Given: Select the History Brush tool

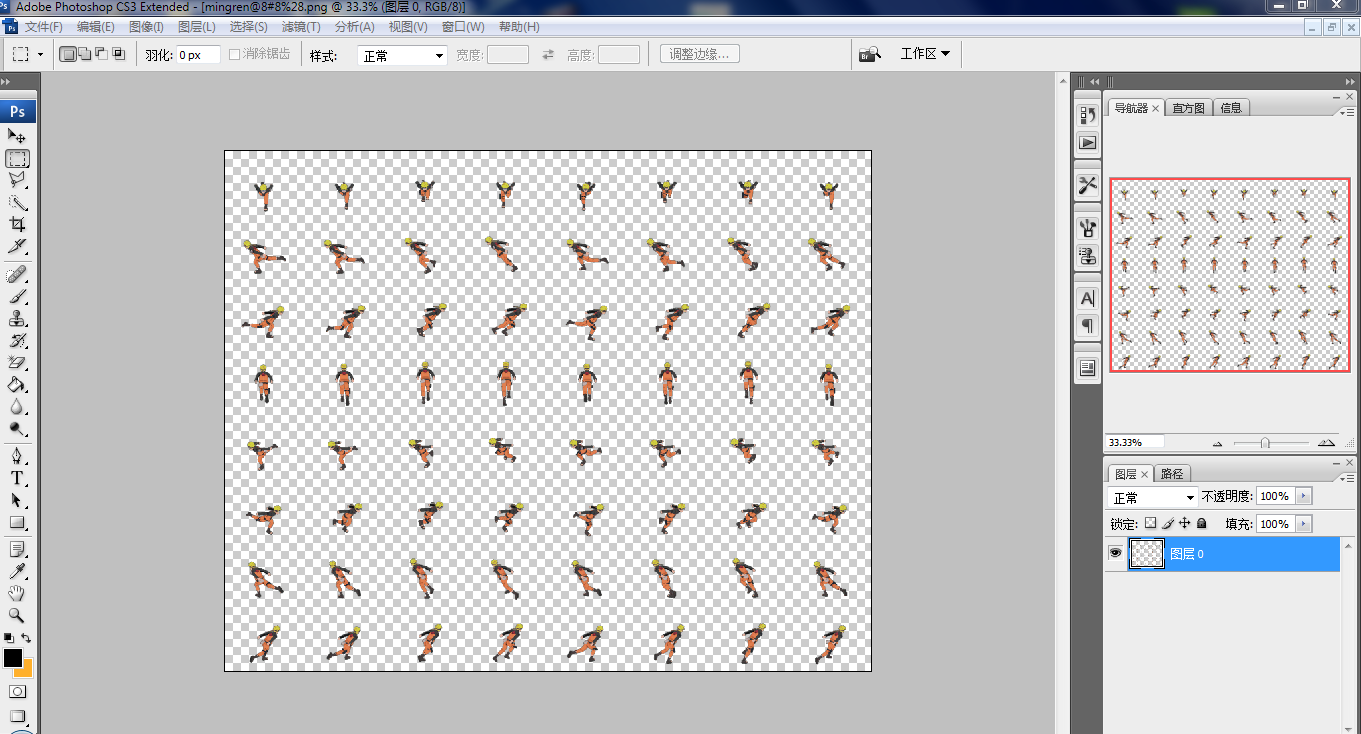Looking at the screenshot, I should 17,341.
